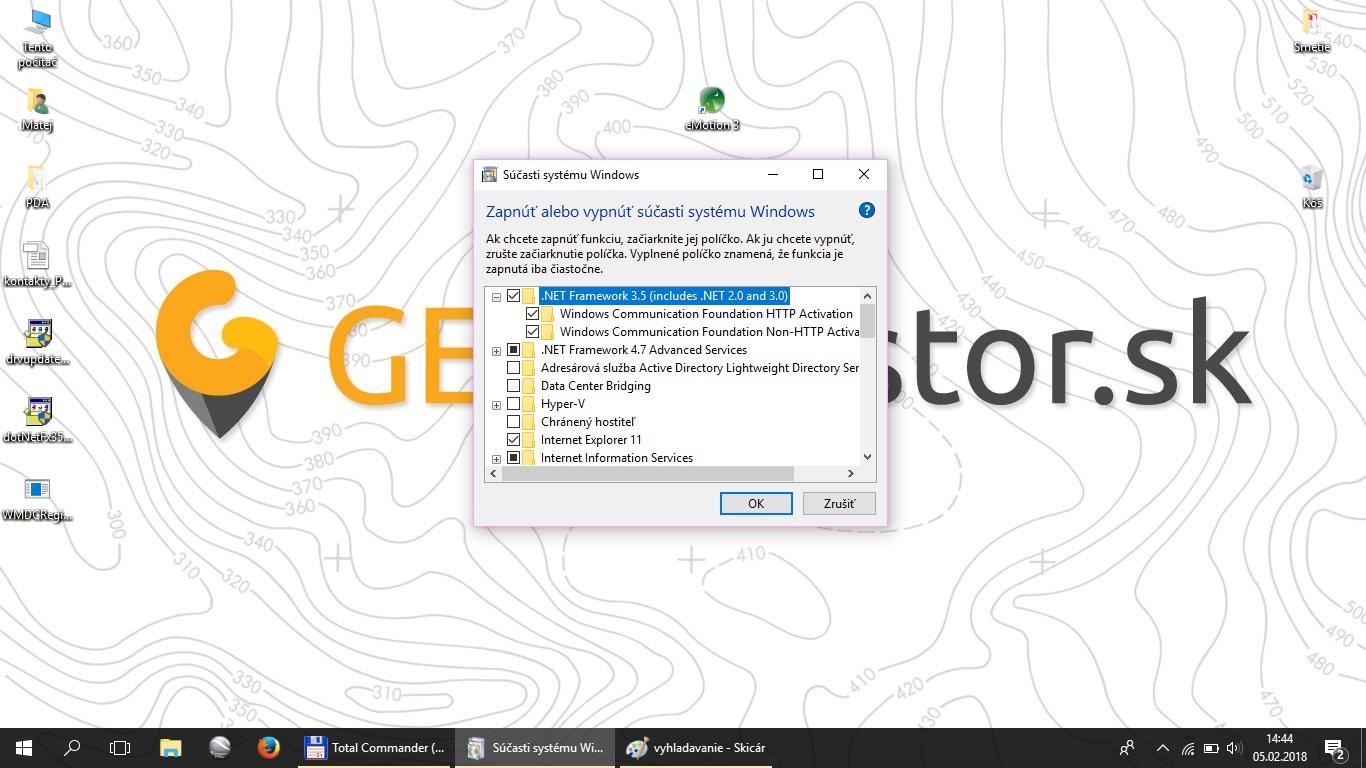Open the PDA folder on desktop
This screenshot has height=768, width=1366.
(x=37, y=186)
